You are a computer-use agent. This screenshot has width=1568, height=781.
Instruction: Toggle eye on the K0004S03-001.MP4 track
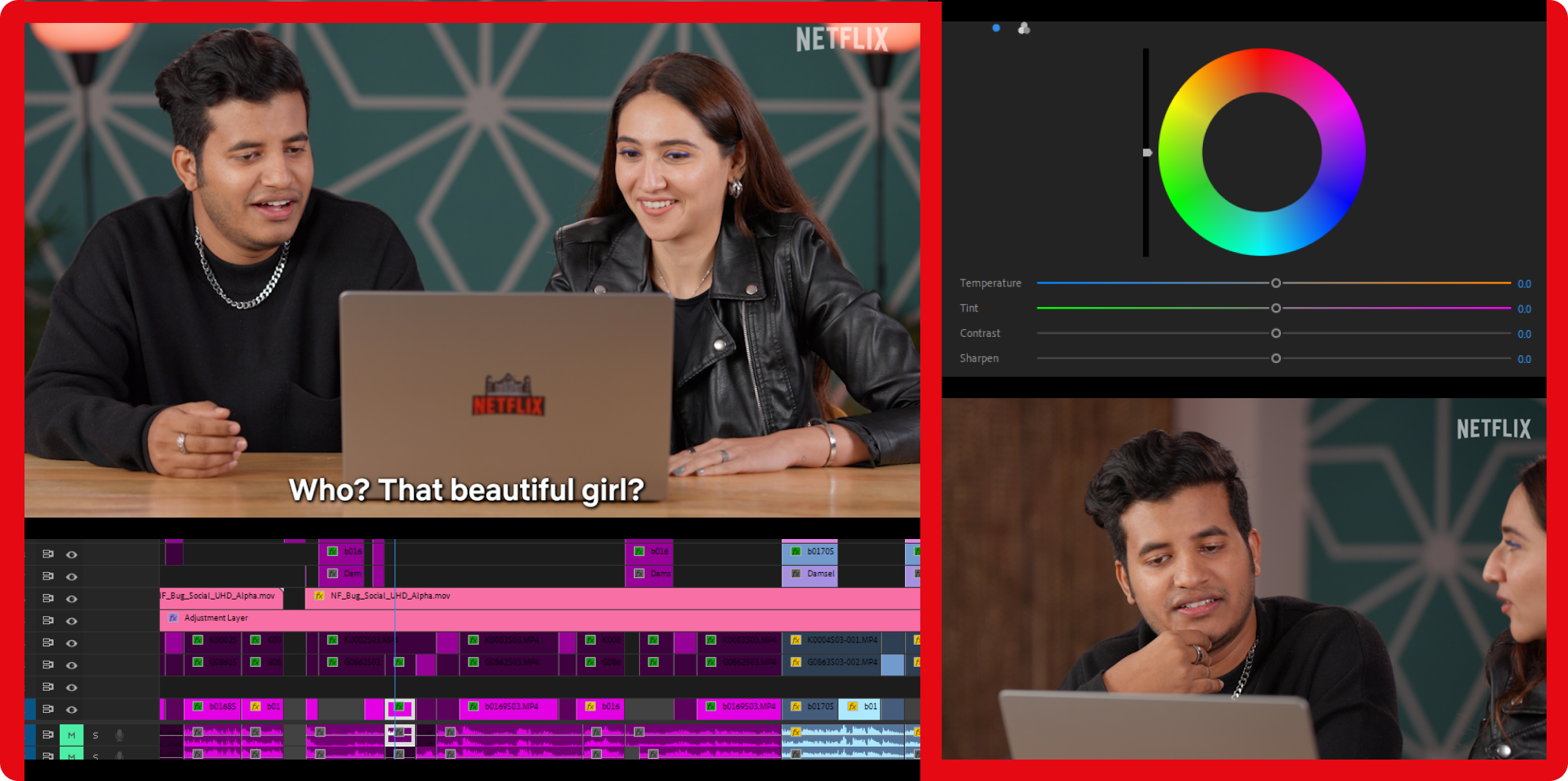point(72,643)
